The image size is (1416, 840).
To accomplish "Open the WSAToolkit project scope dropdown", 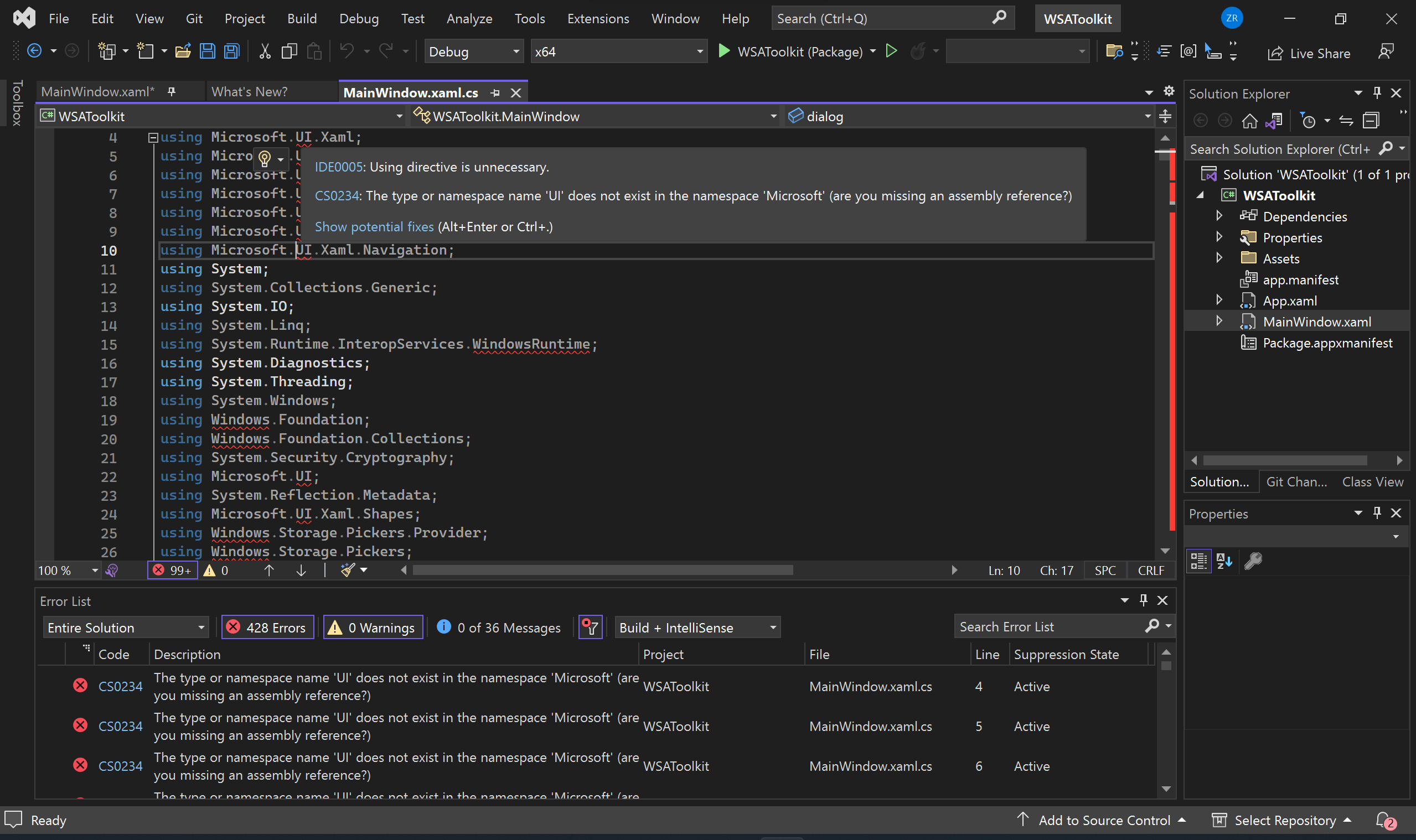I will tap(222, 116).
